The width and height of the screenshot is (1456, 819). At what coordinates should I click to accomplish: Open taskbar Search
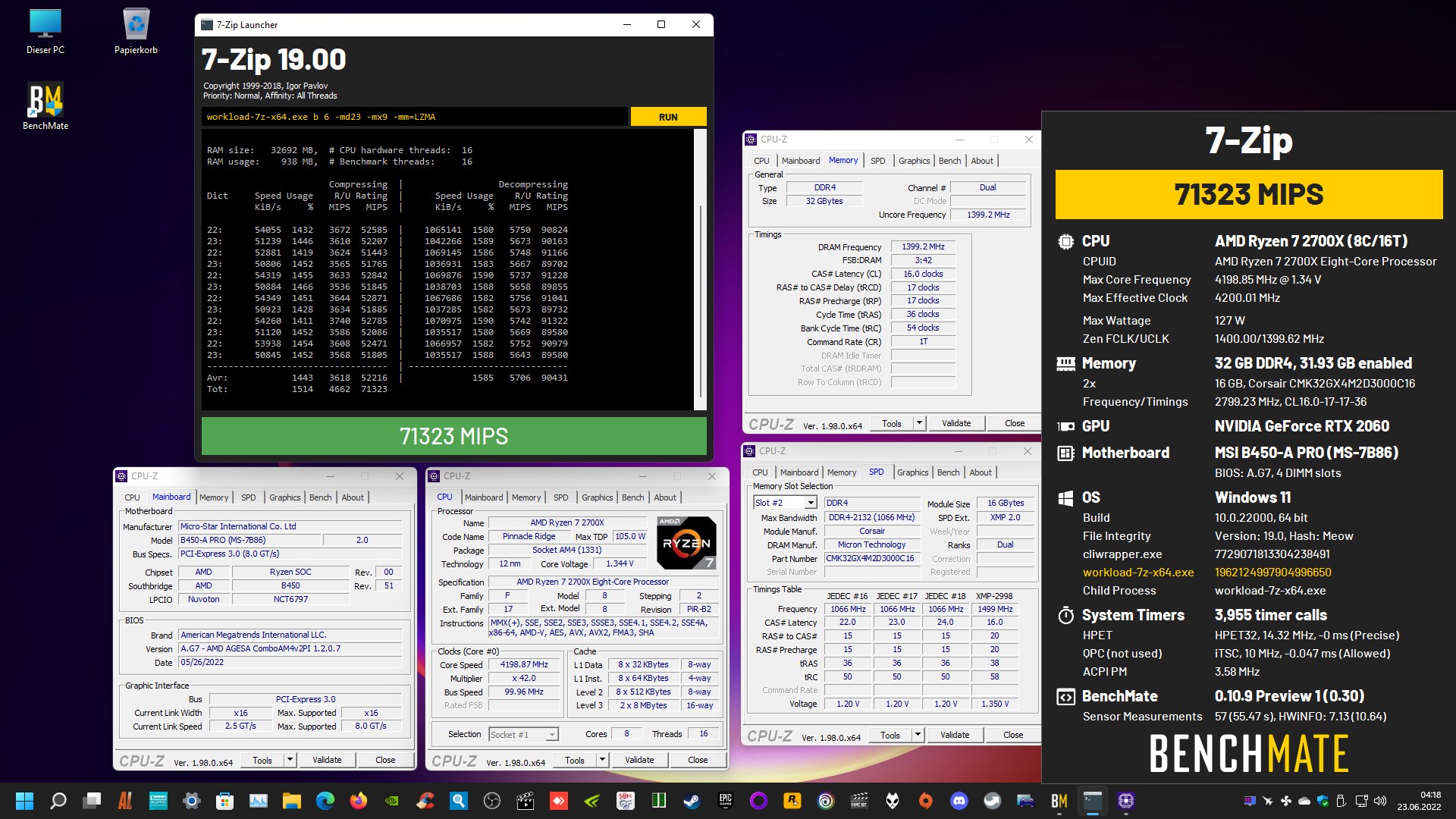(x=58, y=801)
